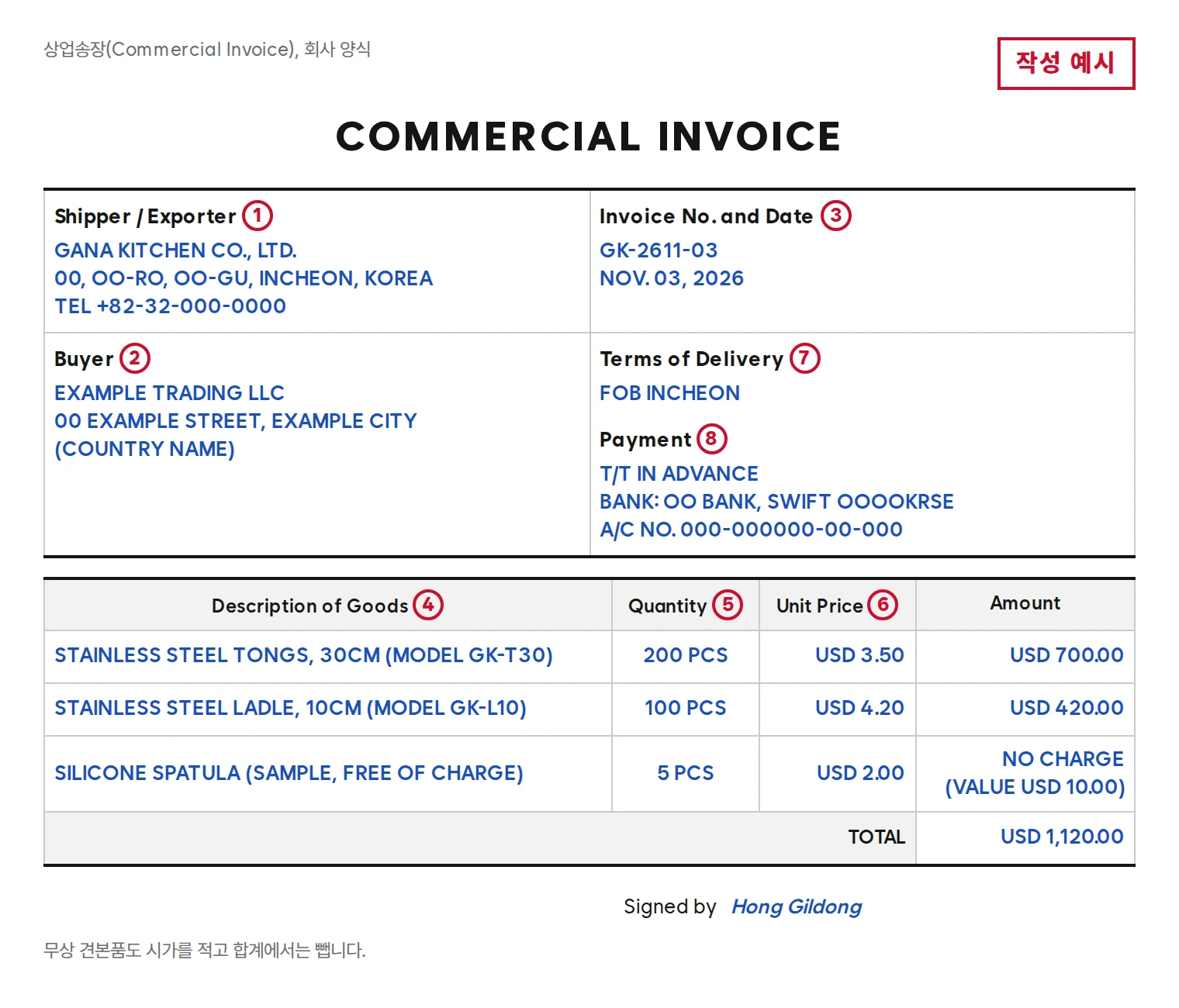Click the "200 PCS" quantity cell
This screenshot has height=1008, width=1179.
pos(686,655)
